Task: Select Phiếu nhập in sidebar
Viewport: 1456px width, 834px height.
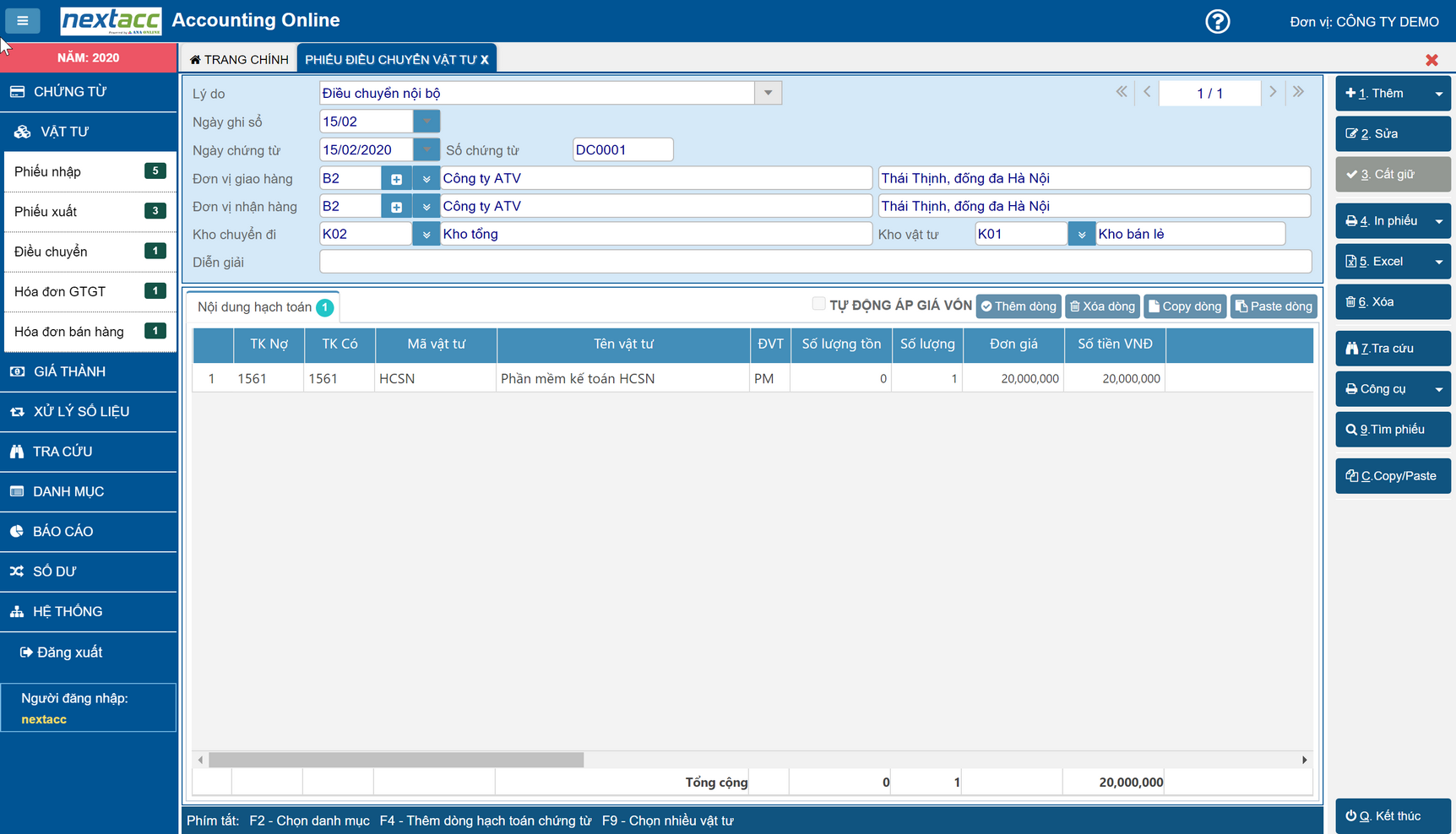Action: pyautogui.click(x=48, y=171)
